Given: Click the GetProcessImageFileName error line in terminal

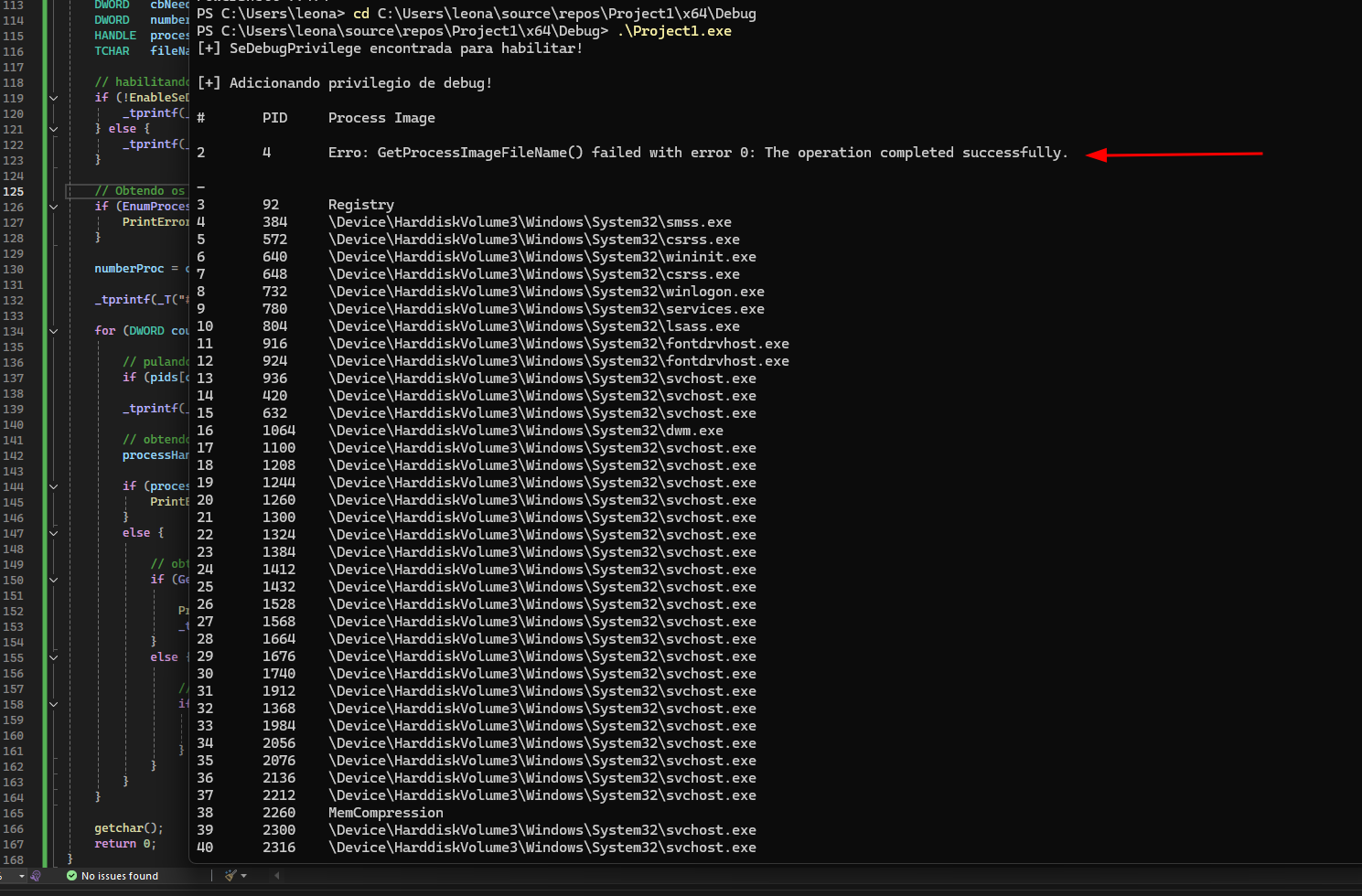Looking at the screenshot, I should tap(697, 153).
